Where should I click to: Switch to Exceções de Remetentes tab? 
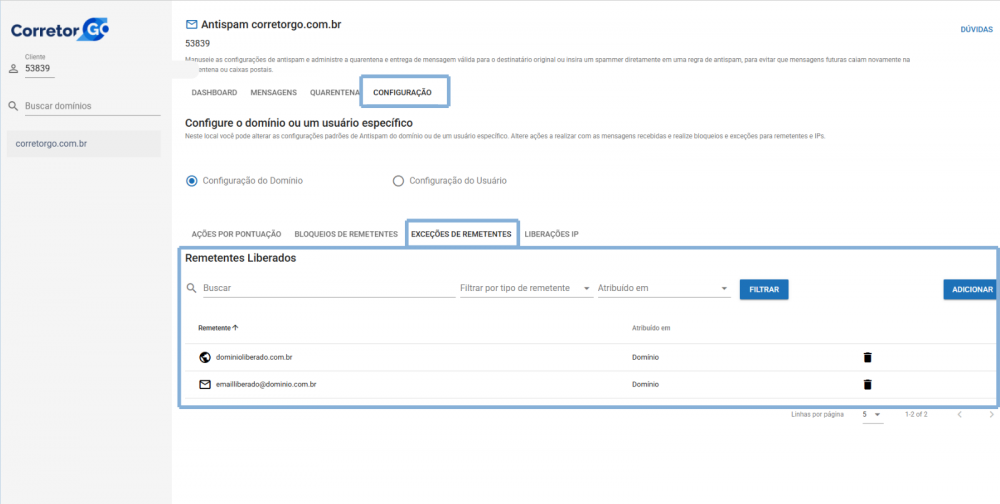(x=461, y=234)
